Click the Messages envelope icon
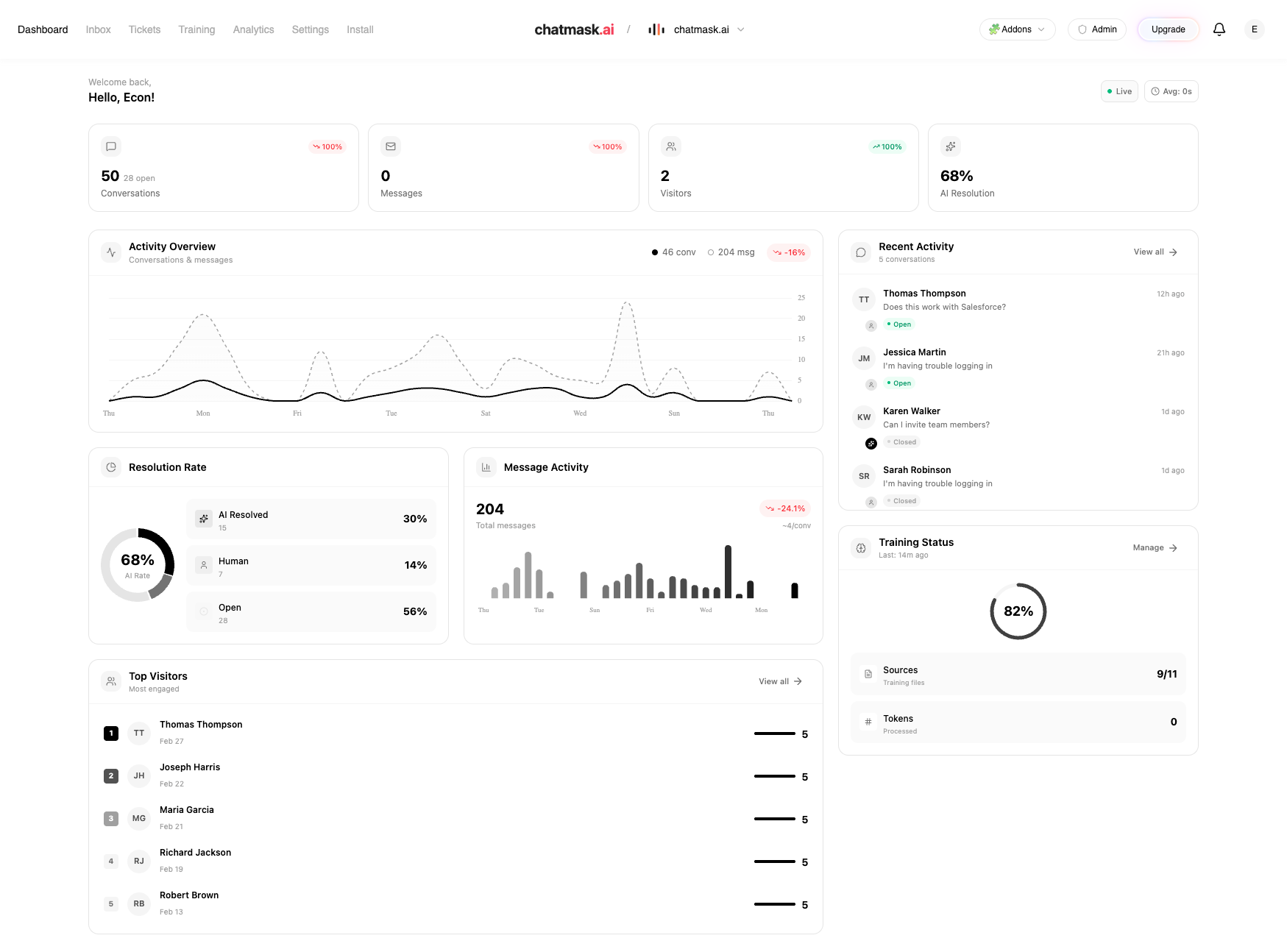Image resolution: width=1287 pixels, height=952 pixels. [x=391, y=146]
